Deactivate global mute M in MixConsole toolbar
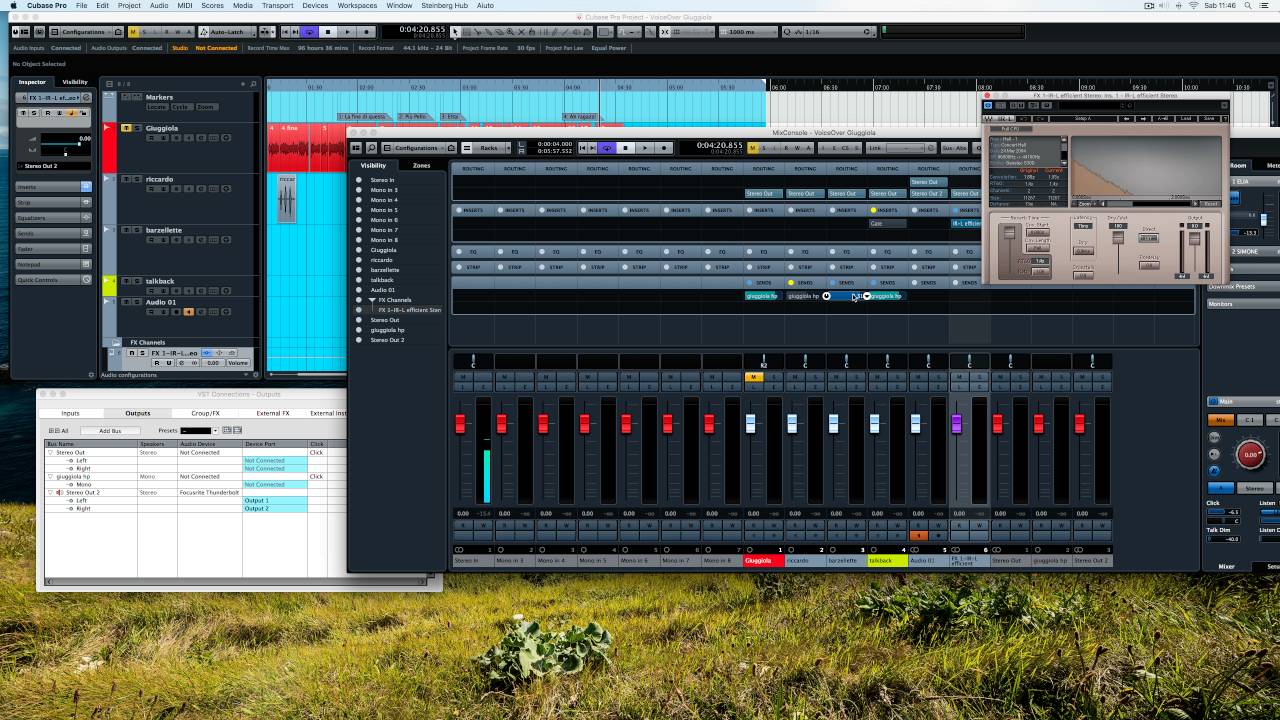The image size is (1280, 720). pyautogui.click(x=752, y=148)
